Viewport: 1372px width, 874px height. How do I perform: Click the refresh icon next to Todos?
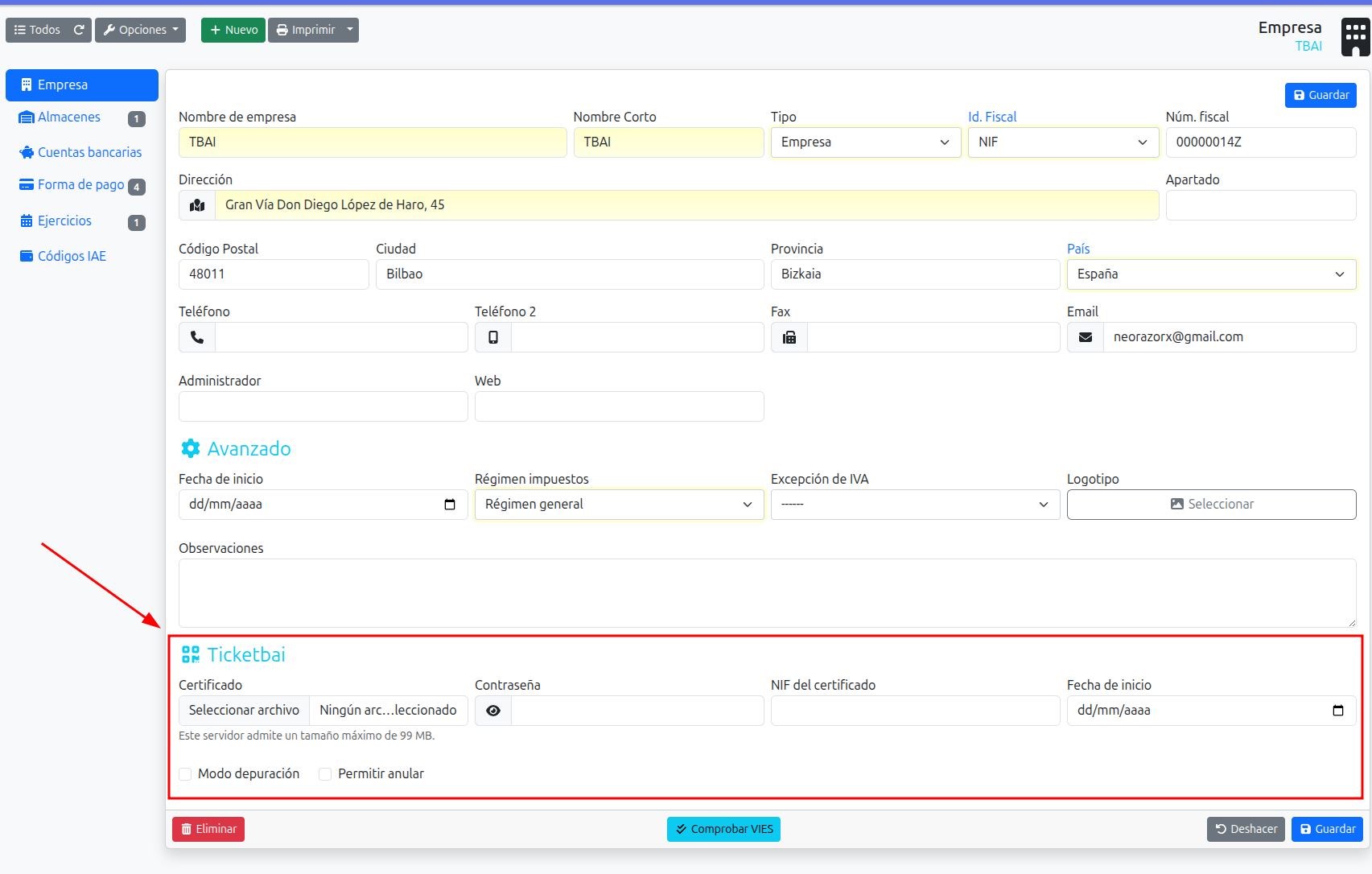(x=80, y=30)
